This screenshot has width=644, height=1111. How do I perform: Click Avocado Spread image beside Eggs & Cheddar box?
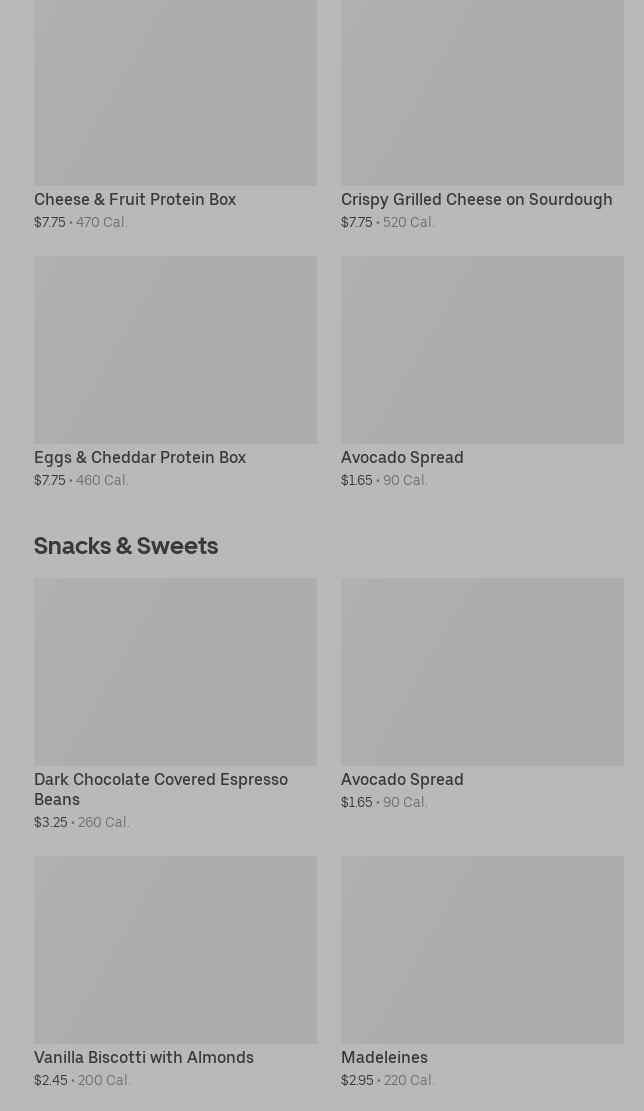[x=482, y=349]
